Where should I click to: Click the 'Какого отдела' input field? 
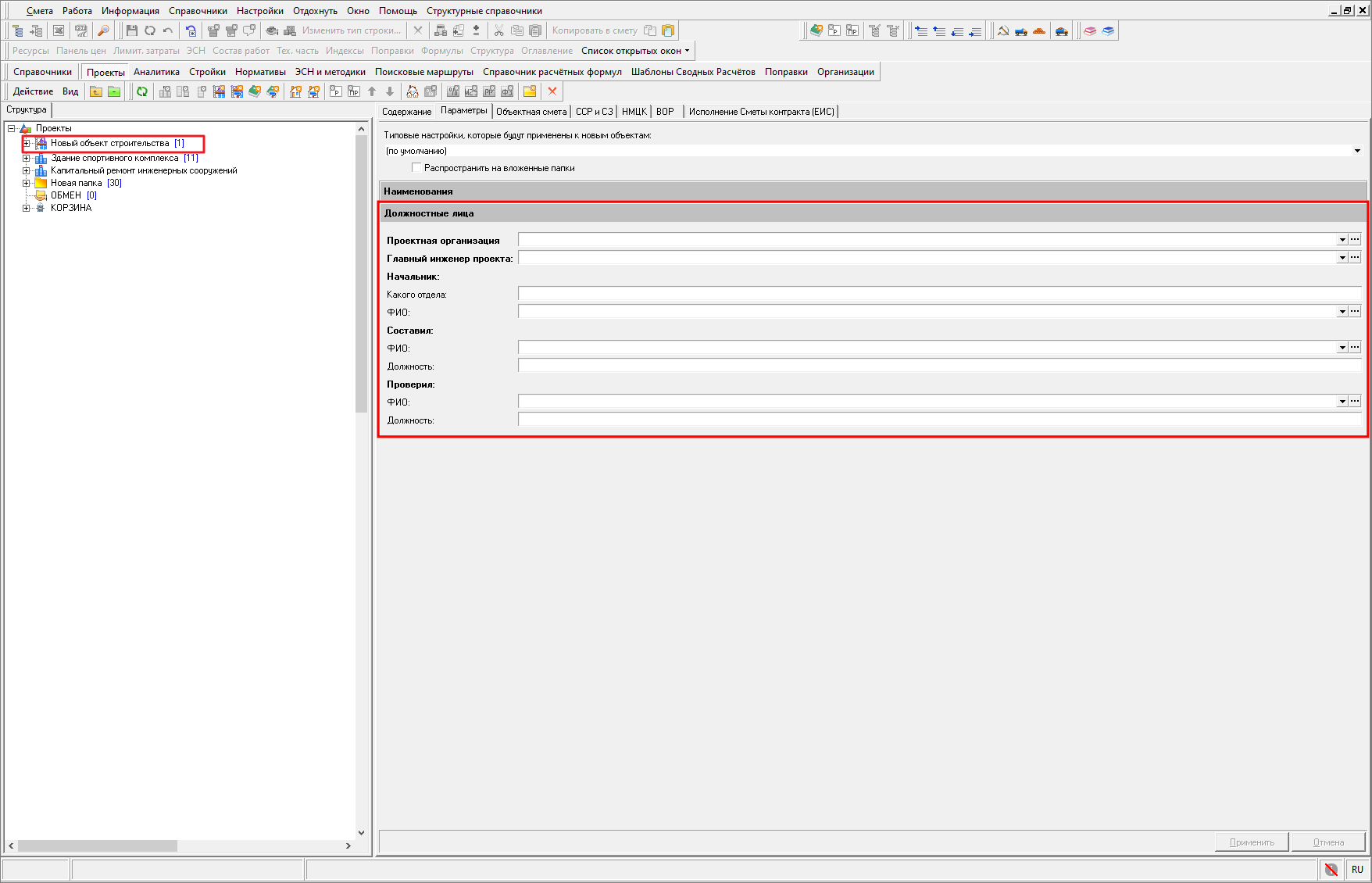(938, 294)
